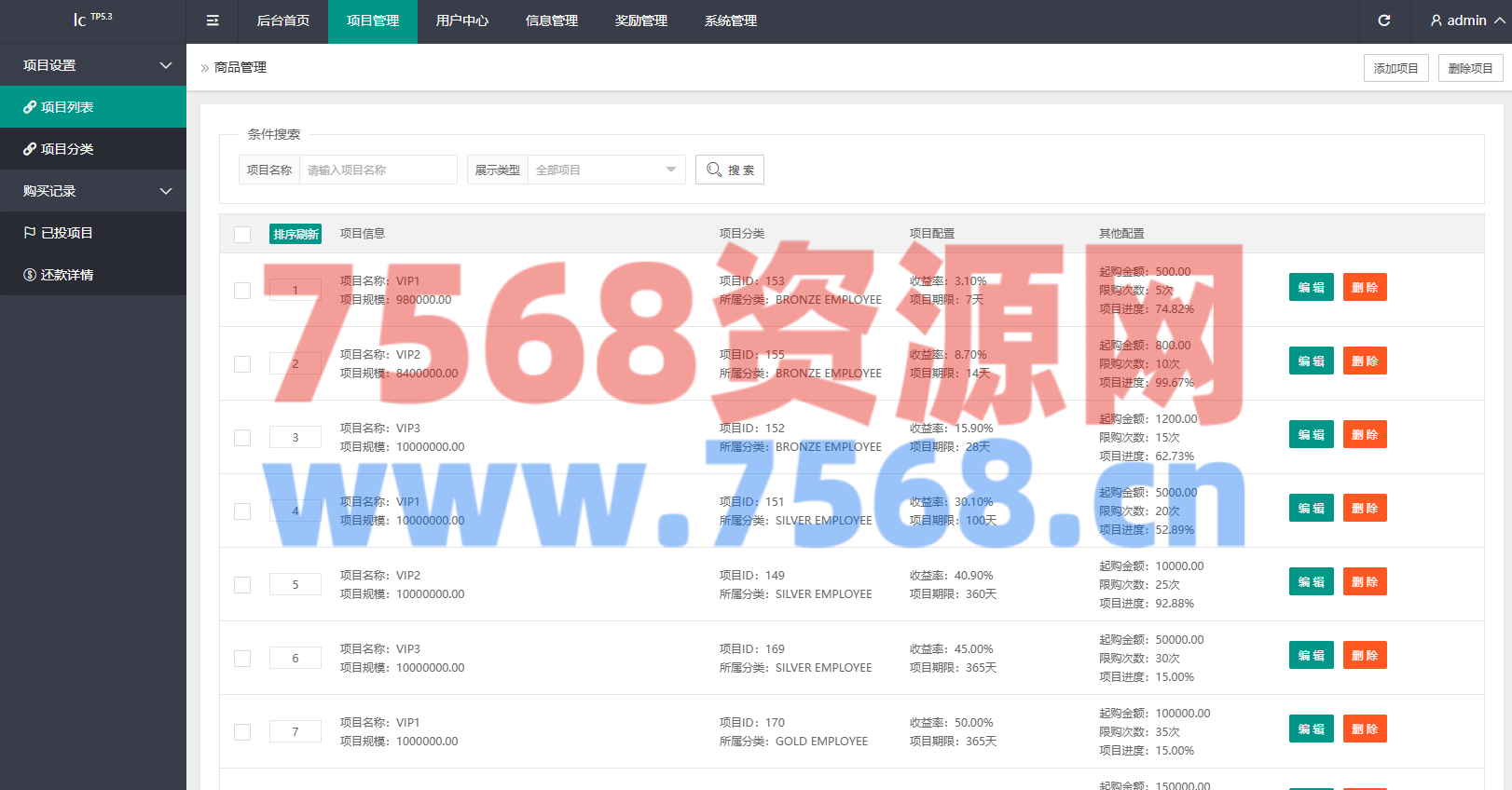Click the breadcrumb arrow before 商品管理

coord(205,68)
